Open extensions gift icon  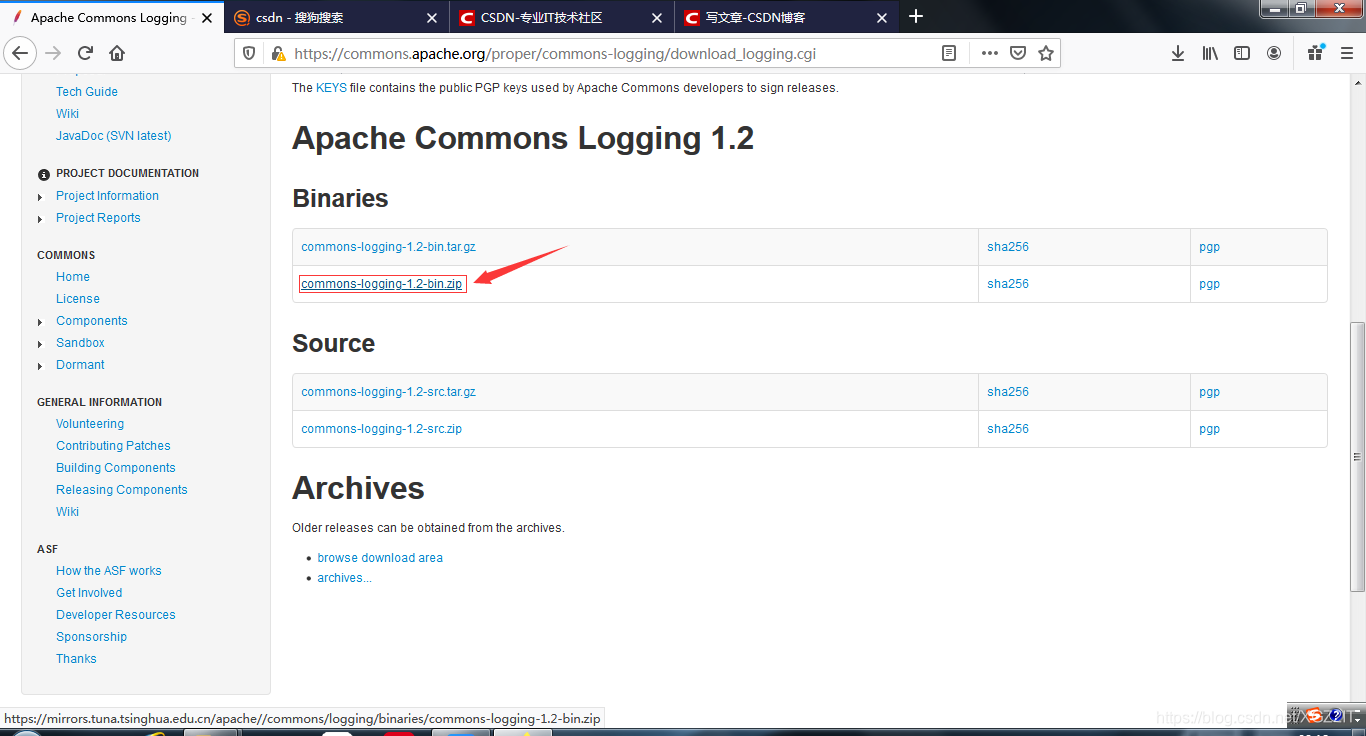[x=1315, y=53]
